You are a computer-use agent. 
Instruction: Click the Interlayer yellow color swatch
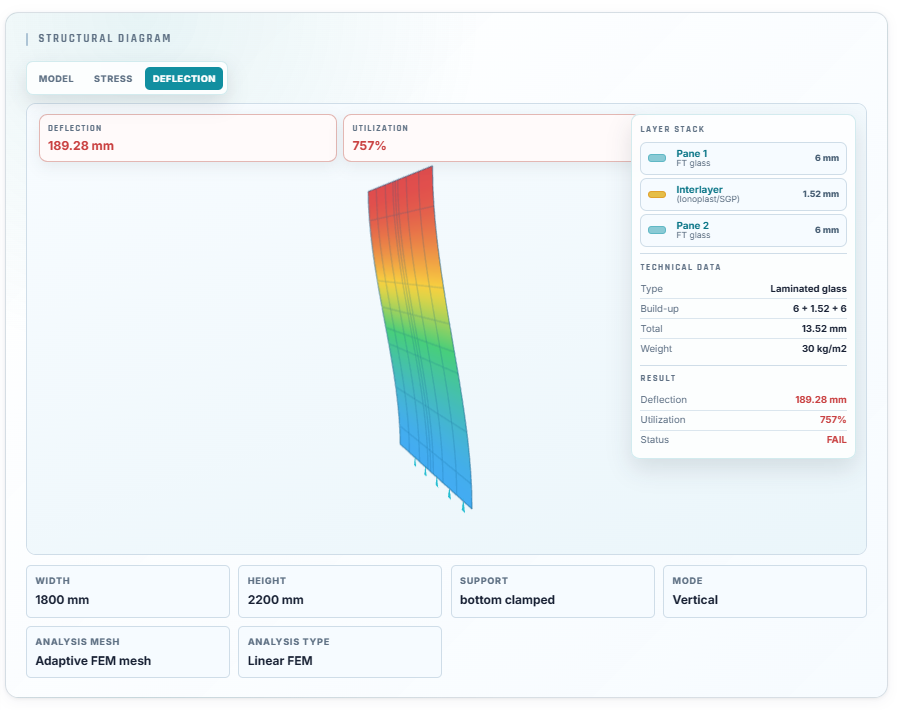coord(657,195)
